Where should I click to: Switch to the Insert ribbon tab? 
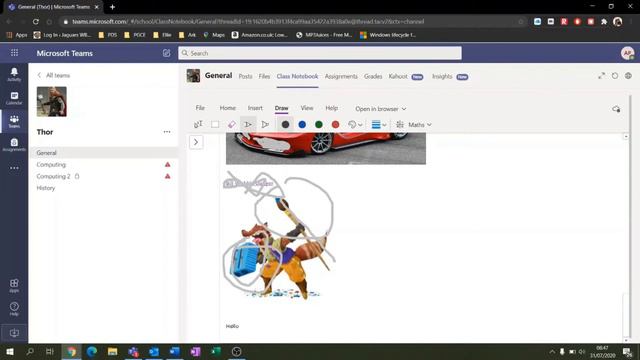[255, 108]
